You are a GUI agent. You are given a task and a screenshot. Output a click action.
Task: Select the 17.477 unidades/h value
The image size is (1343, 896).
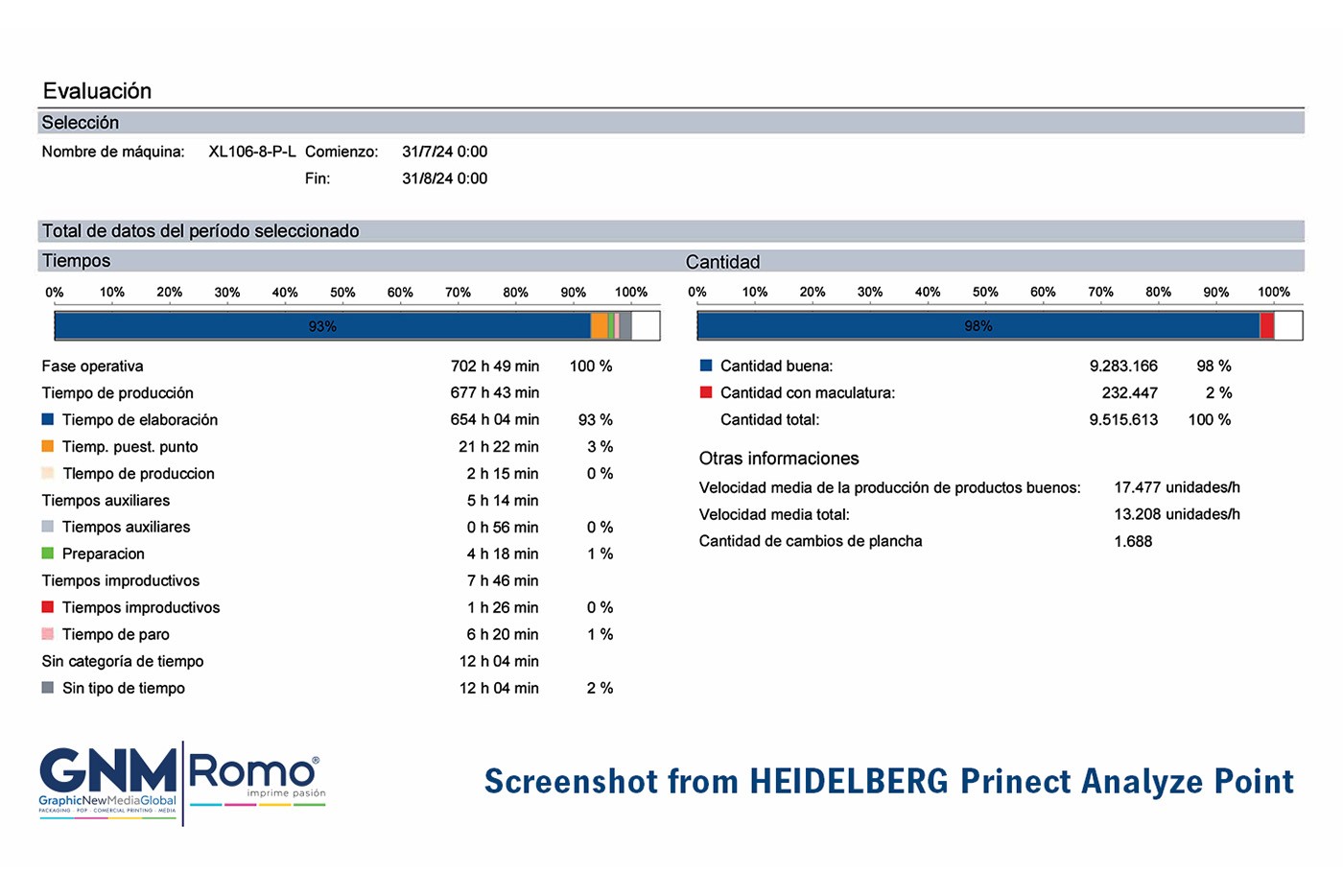[1177, 487]
